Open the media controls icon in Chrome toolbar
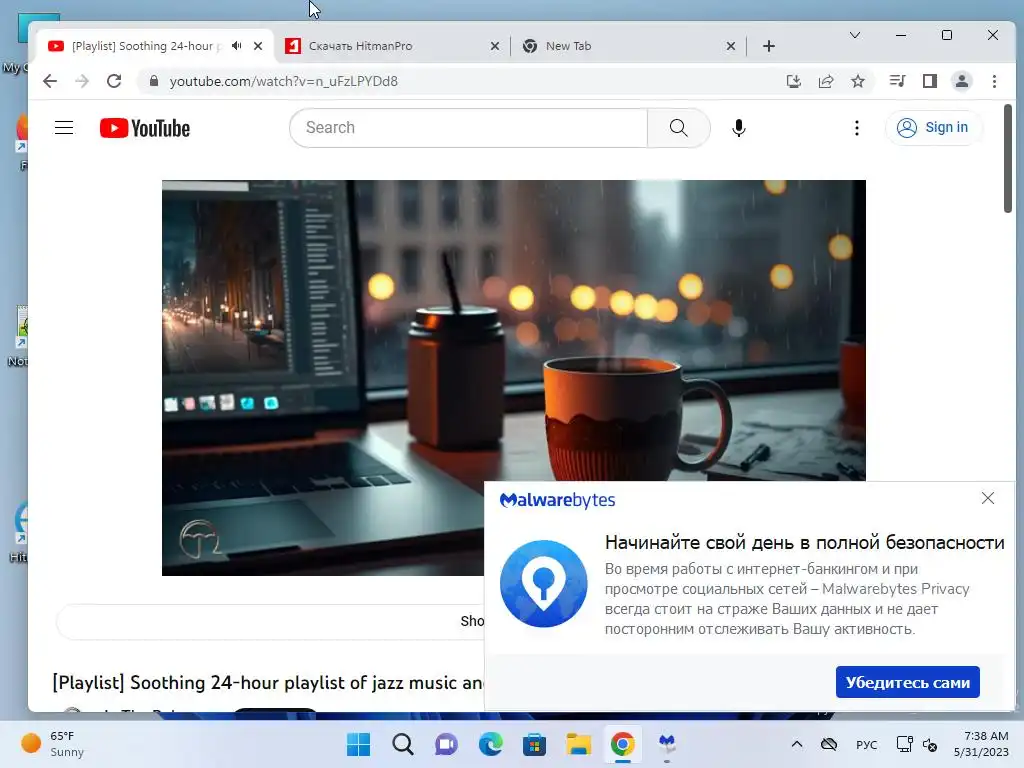Screen dimensions: 1024x768 [x=897, y=81]
